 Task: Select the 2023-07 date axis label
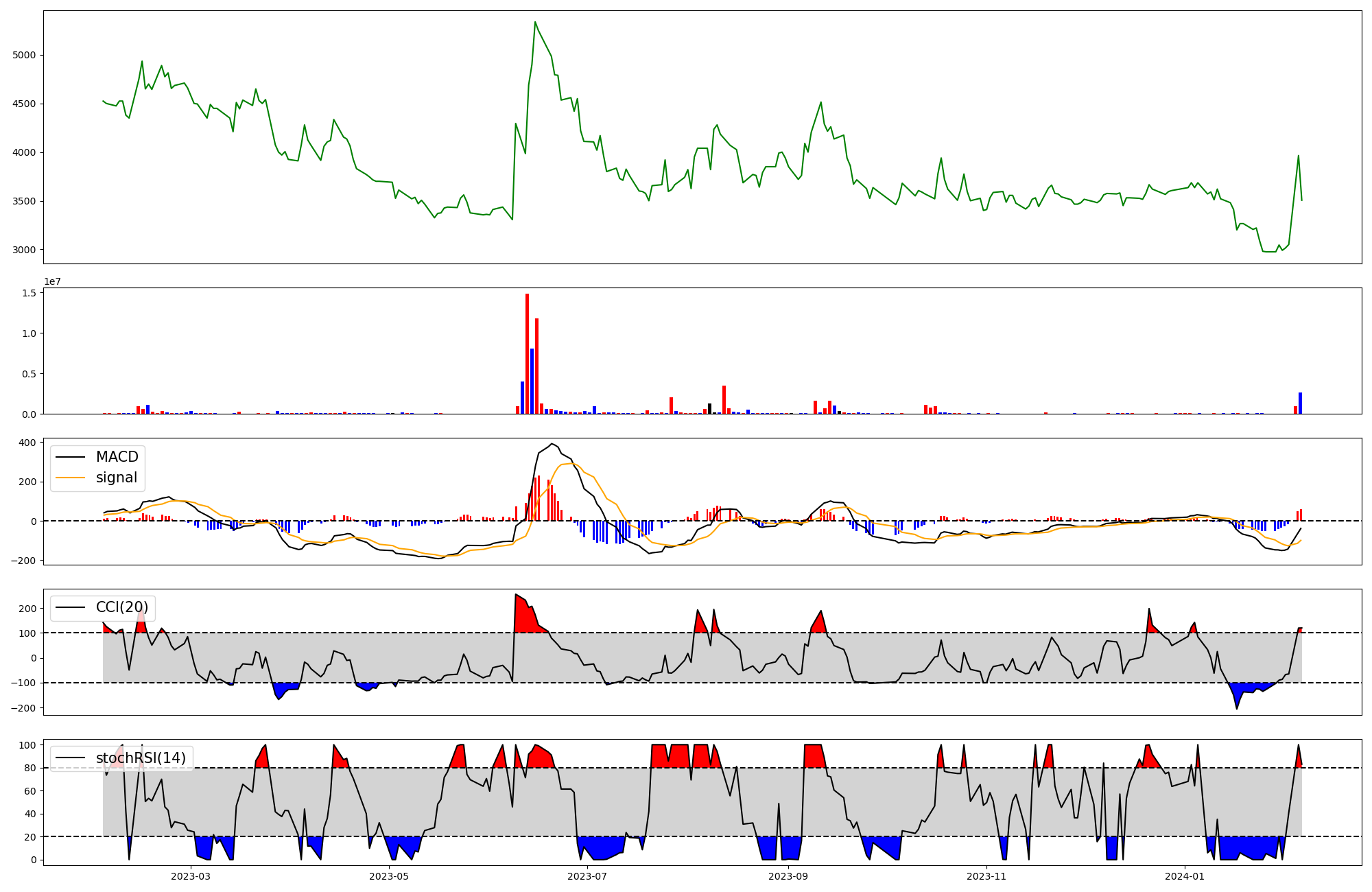[588, 876]
